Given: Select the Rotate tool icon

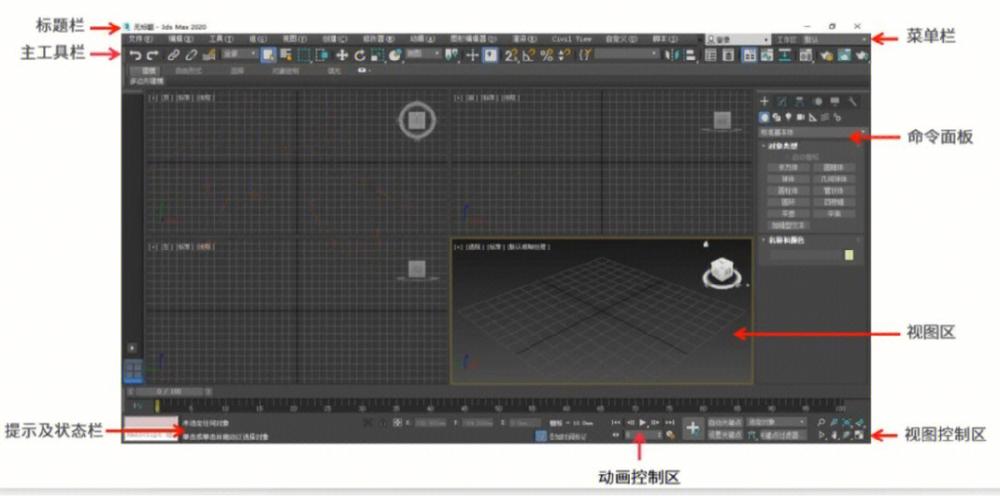Looking at the screenshot, I should pos(360,55).
